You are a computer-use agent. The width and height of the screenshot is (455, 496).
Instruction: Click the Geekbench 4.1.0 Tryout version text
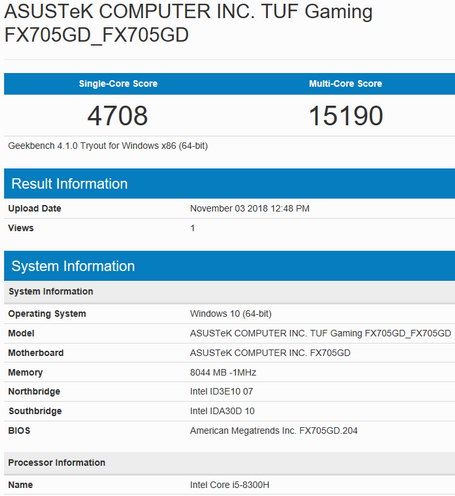point(108,146)
